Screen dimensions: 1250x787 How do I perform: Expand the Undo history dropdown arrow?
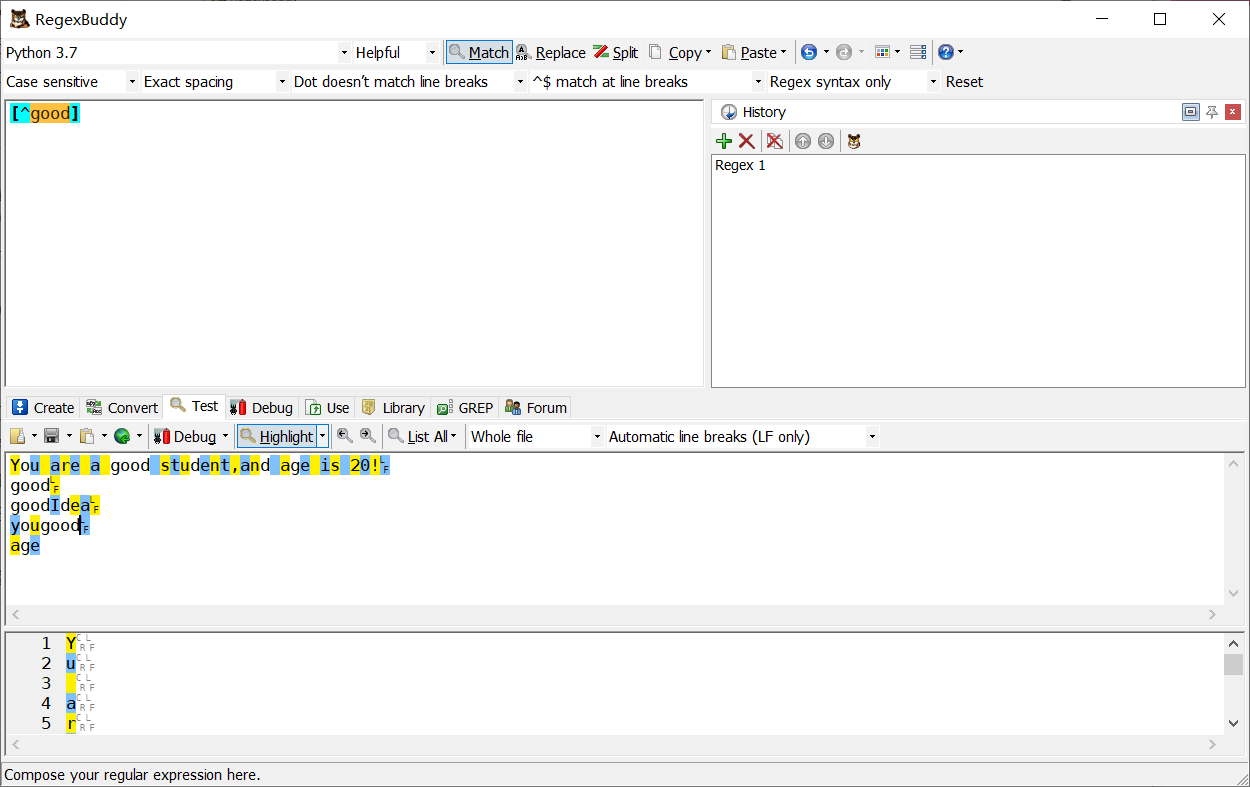coord(826,52)
